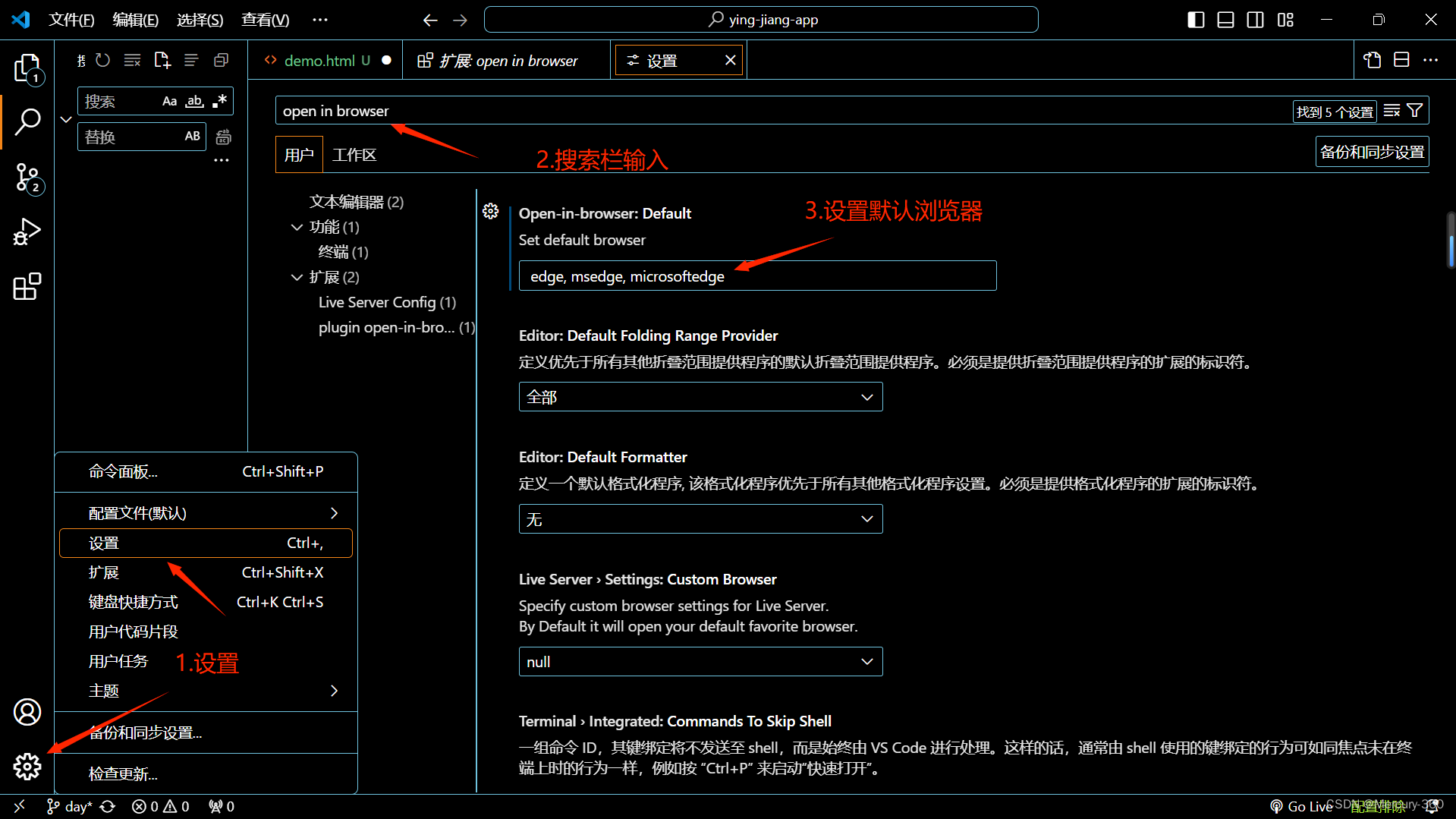The height and width of the screenshot is (819, 1456).
Task: Open the Explorer view
Action: pos(27,68)
